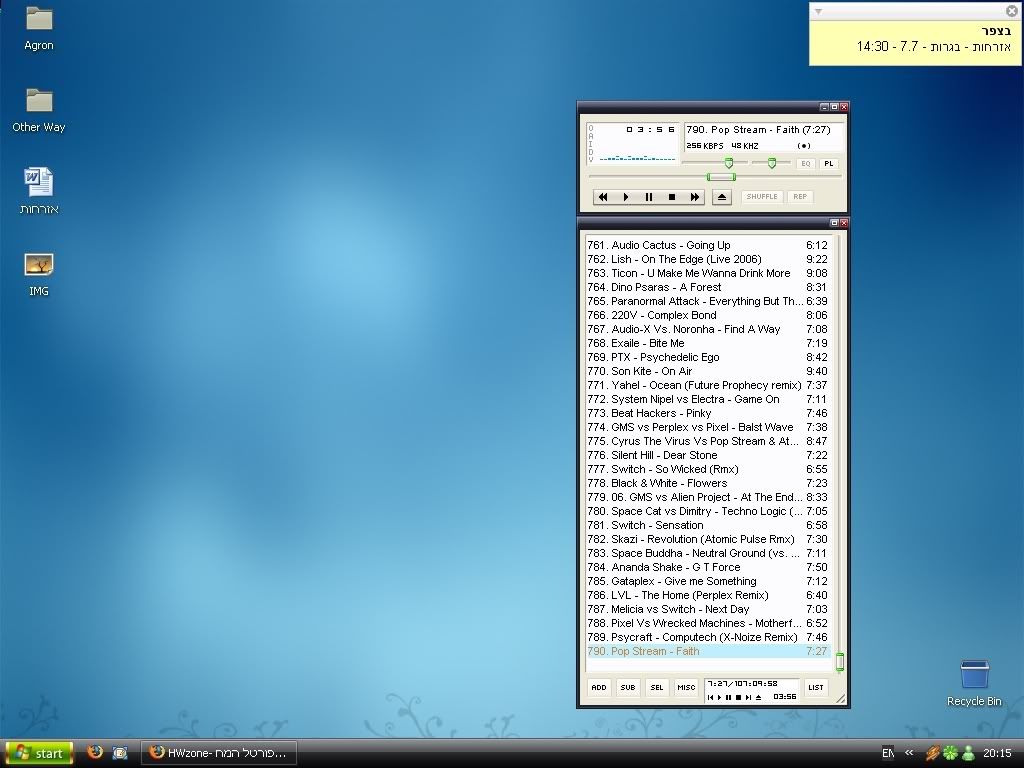This screenshot has width=1024, height=768.
Task: Open the LIST menu in playlist
Action: [816, 687]
